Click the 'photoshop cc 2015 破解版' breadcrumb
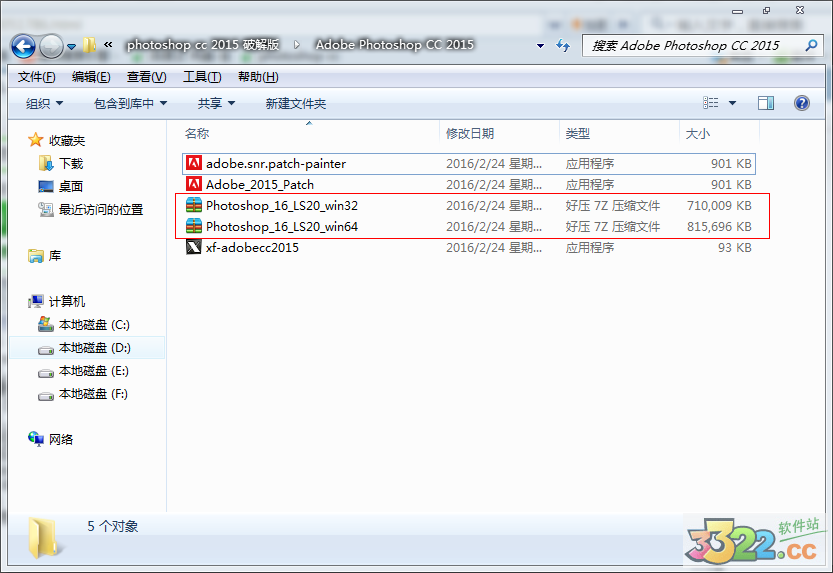Image resolution: width=833 pixels, height=573 pixels. coord(203,45)
